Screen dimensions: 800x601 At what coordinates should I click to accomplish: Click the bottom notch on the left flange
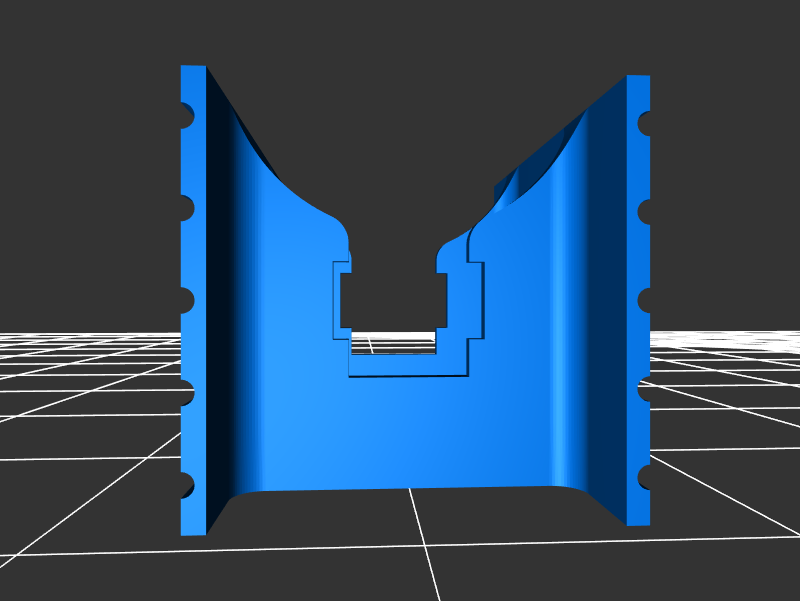coord(186,485)
